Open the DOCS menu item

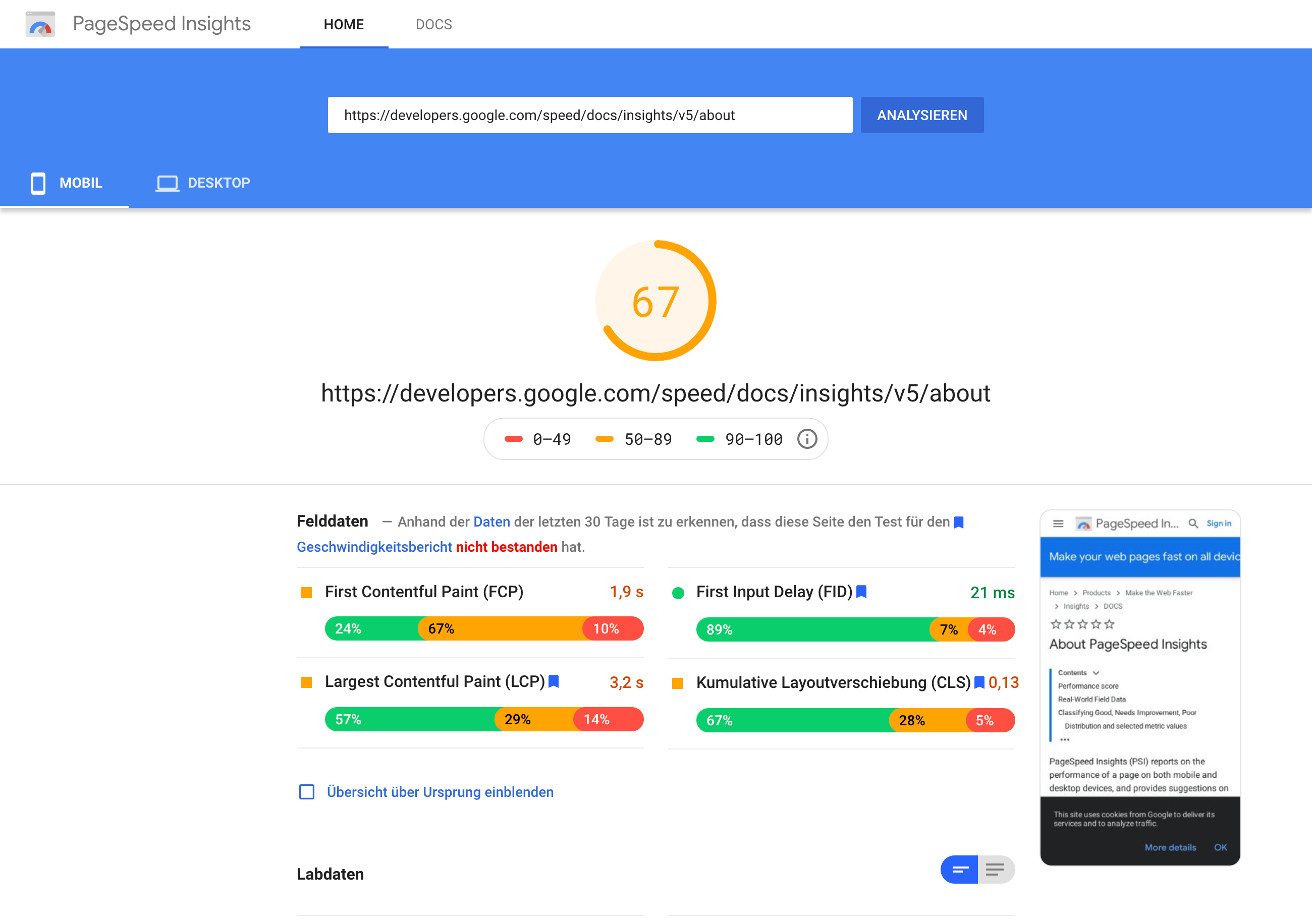coord(433,25)
